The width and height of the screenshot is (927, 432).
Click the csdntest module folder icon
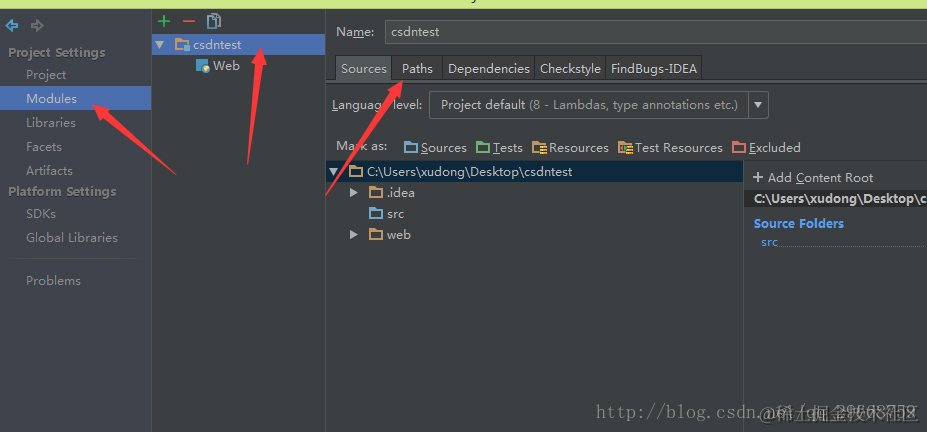click(x=182, y=44)
